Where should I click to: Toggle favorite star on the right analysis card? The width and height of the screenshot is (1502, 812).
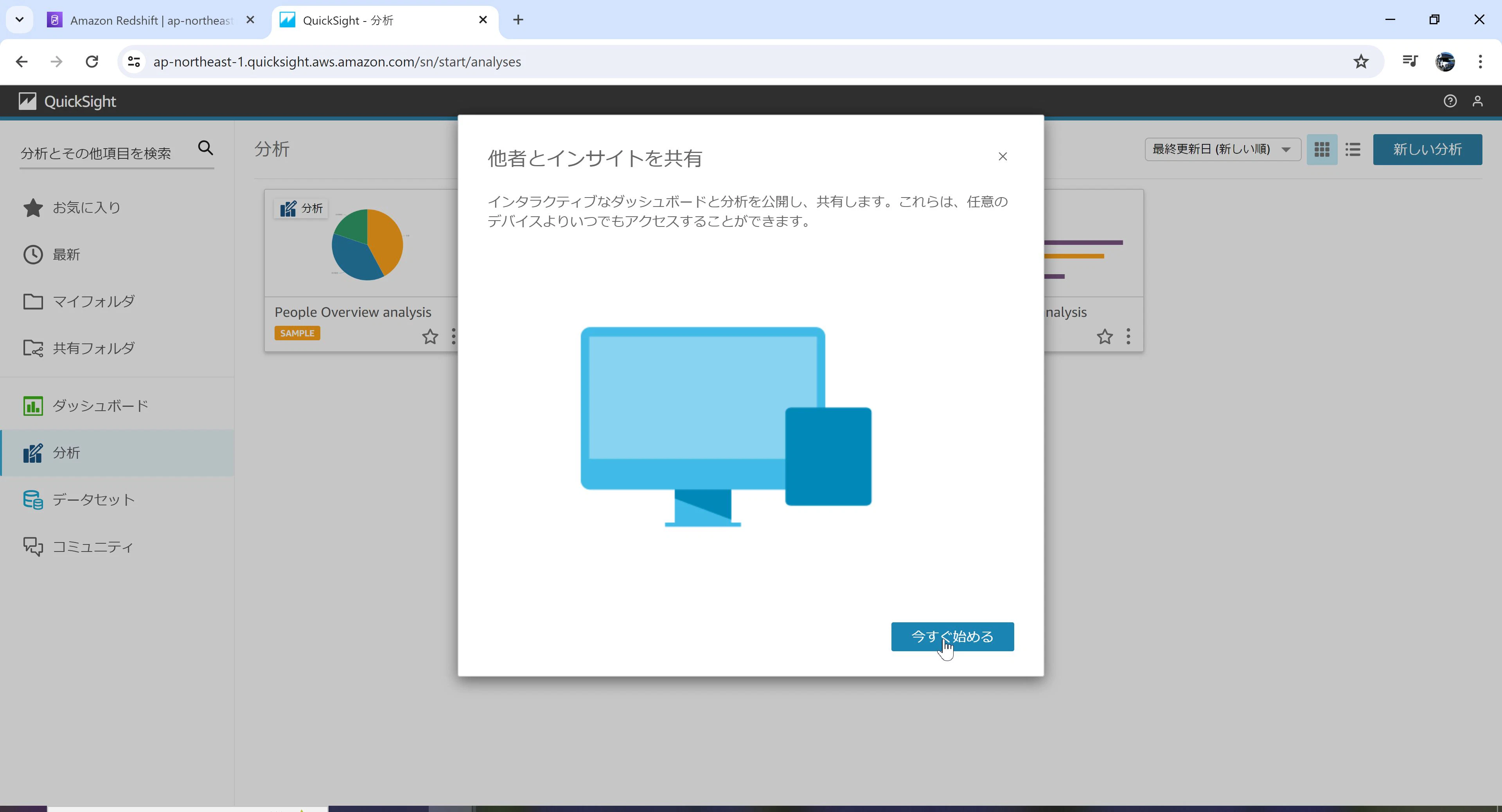(x=1104, y=336)
